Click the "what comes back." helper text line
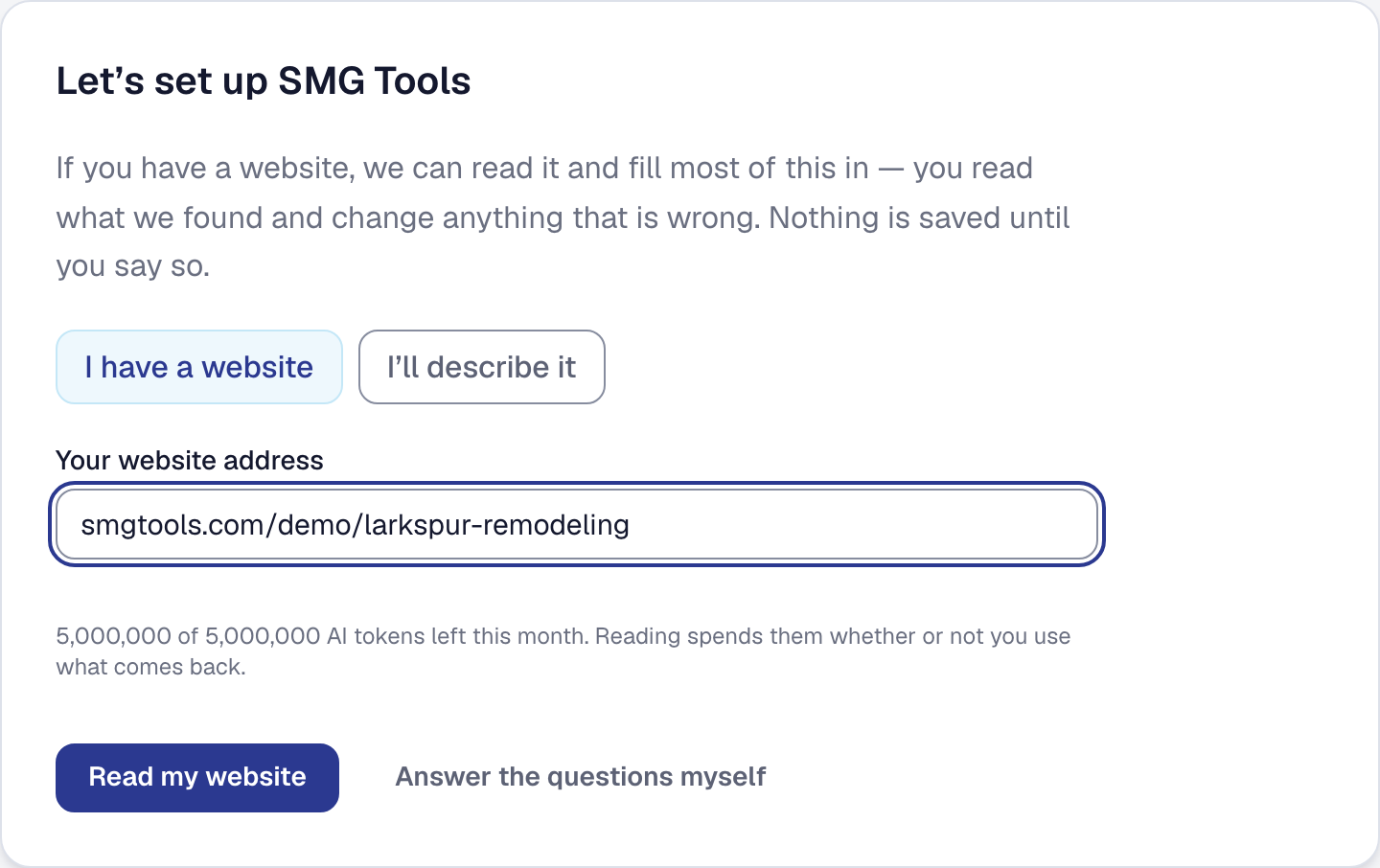Image resolution: width=1380 pixels, height=868 pixels. 151,667
